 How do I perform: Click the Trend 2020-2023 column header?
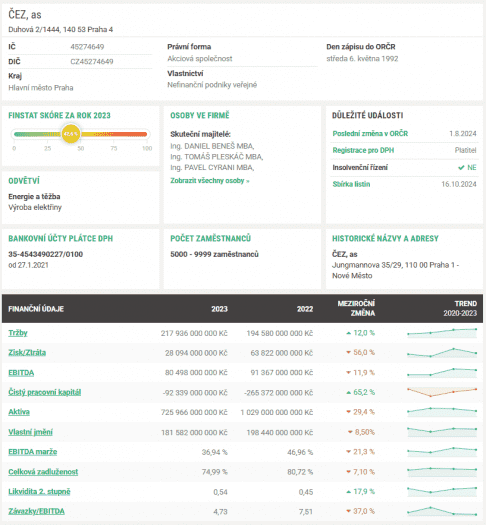pyautogui.click(x=460, y=308)
